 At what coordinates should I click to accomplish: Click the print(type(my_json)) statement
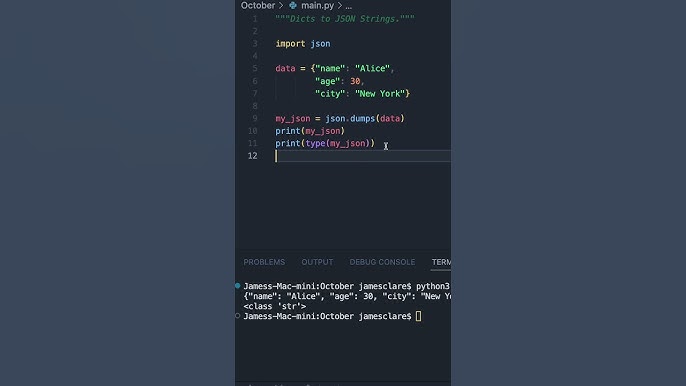pos(325,144)
